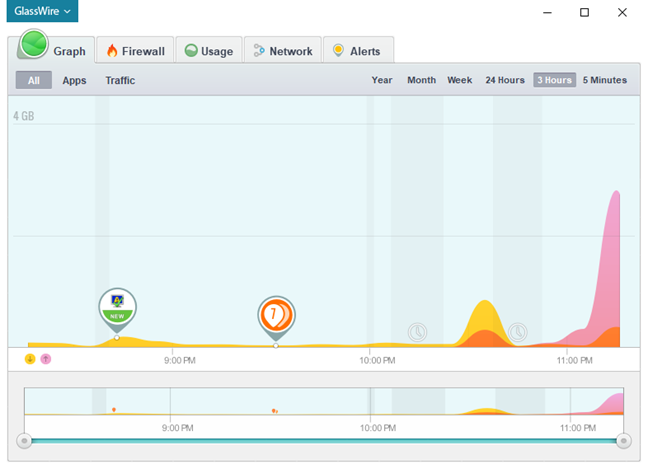This screenshot has height=469, width=648.
Task: Open the GlassWire dropdown menu
Action: tap(42, 11)
